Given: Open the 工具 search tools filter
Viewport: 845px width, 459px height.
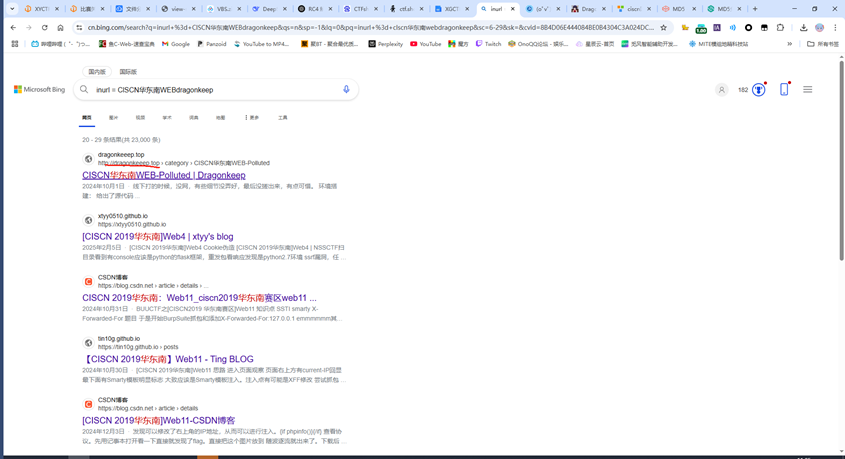Looking at the screenshot, I should tap(283, 118).
